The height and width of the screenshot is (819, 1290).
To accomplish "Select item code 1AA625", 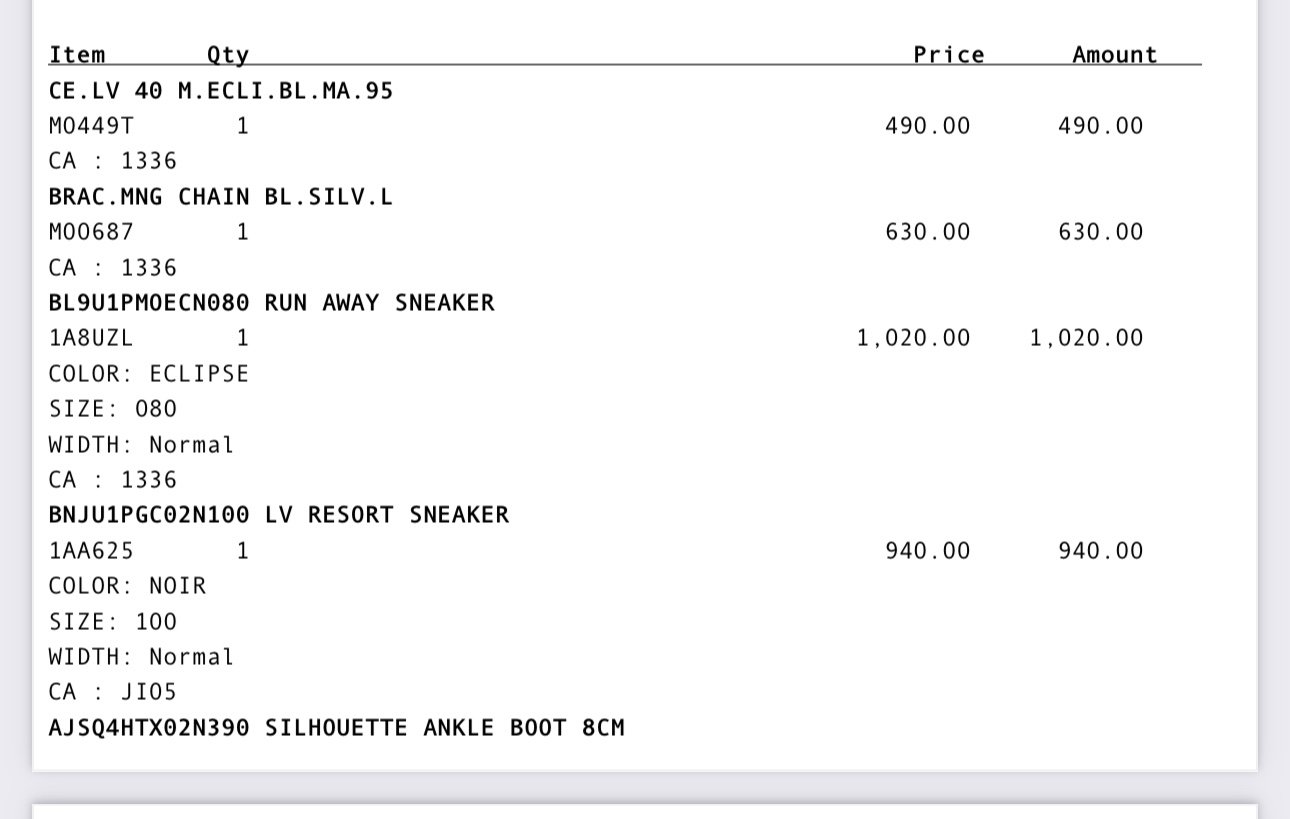I will [91, 551].
